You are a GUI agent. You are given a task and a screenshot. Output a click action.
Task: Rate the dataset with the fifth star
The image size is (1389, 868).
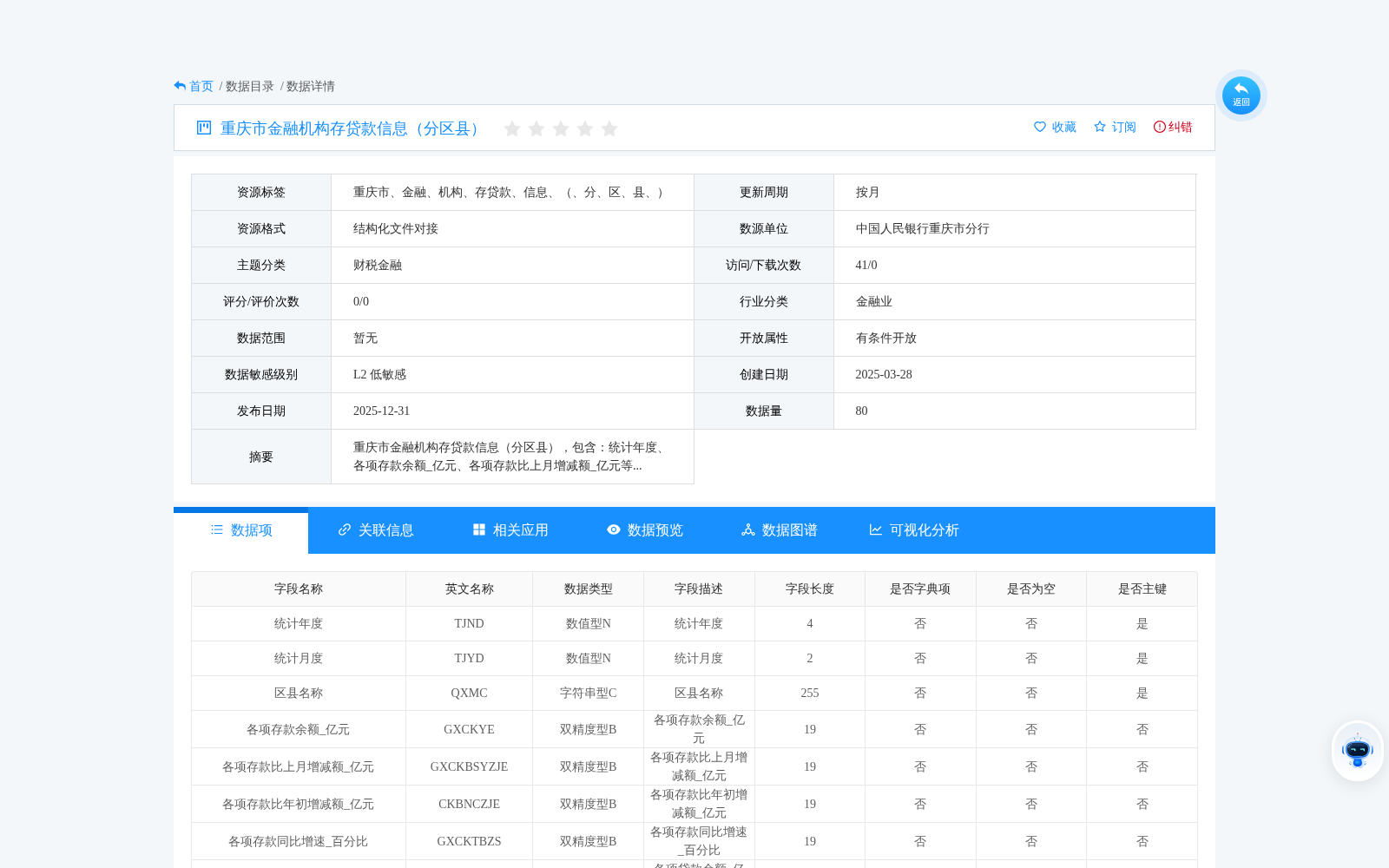(609, 128)
